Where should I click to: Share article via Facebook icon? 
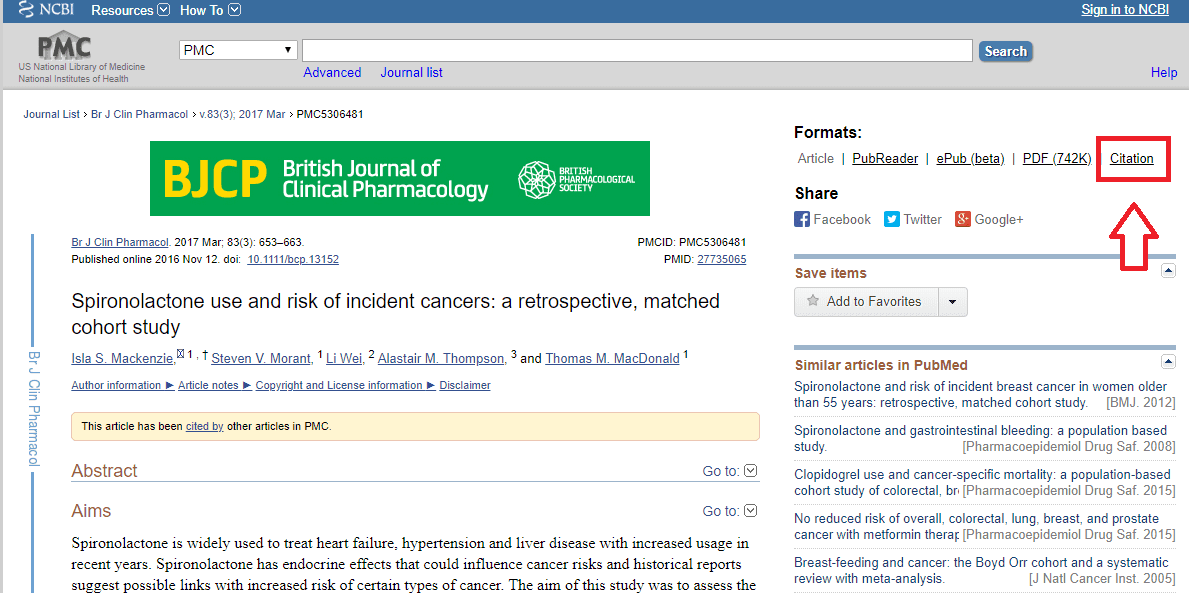(802, 219)
